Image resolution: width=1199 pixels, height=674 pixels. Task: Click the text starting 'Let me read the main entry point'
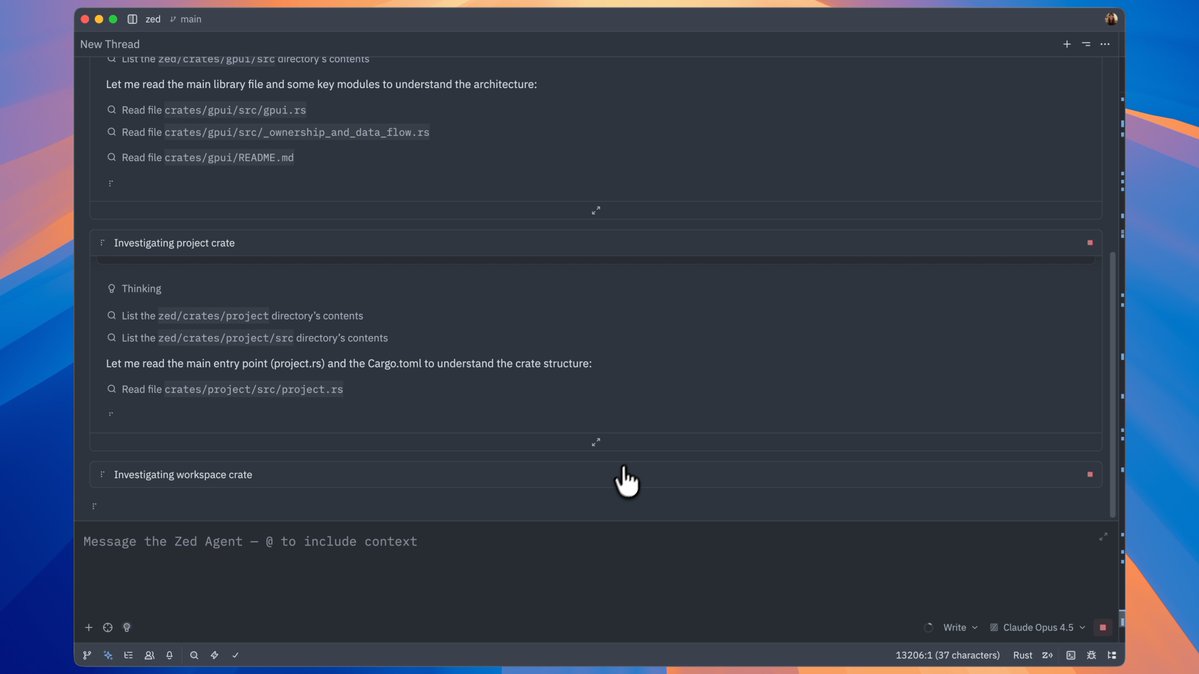[349, 364]
